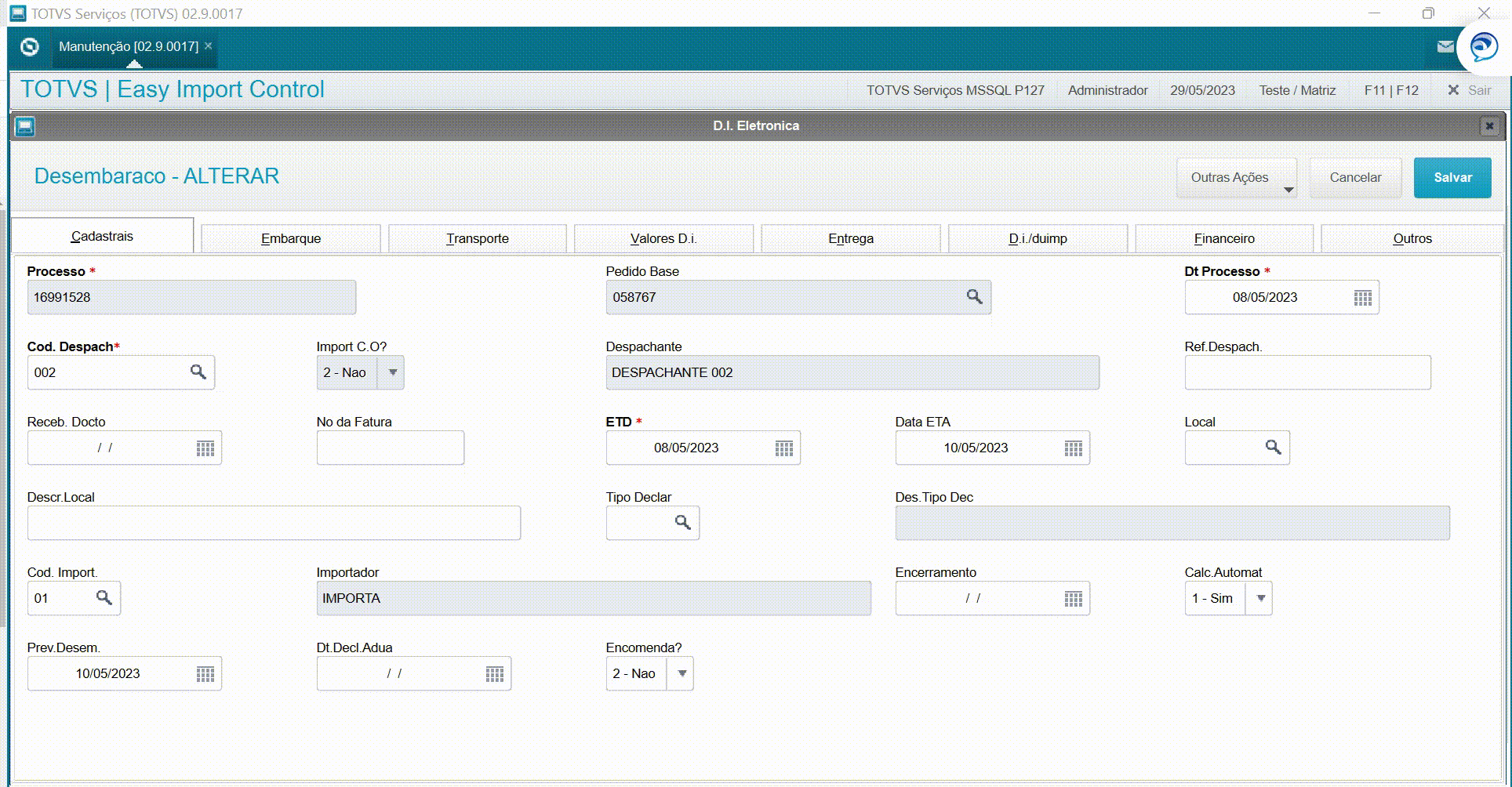This screenshot has height=787, width=1512.
Task: Expand the Import C.O? dropdown
Action: (392, 372)
